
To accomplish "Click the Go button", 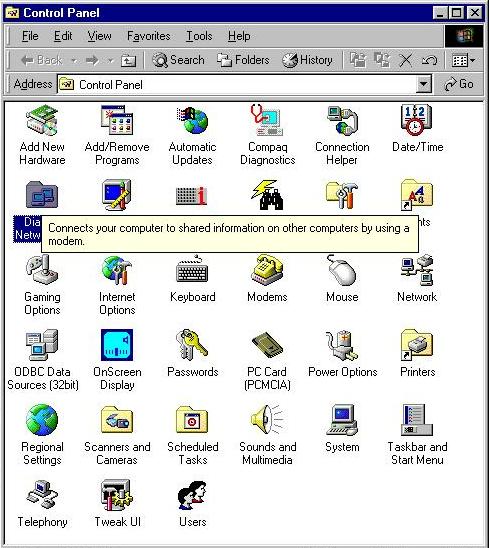I will 459,84.
